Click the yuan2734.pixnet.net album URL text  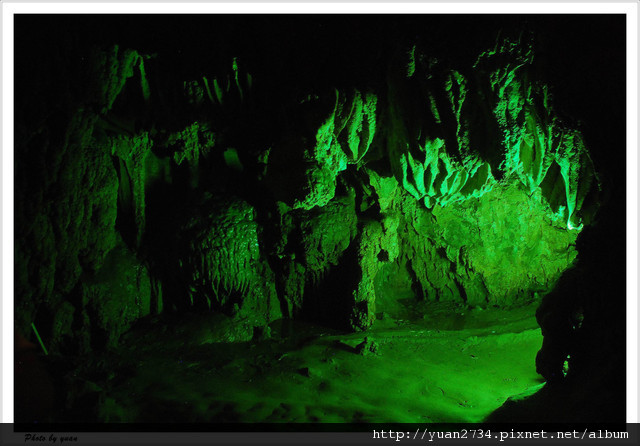point(500,435)
